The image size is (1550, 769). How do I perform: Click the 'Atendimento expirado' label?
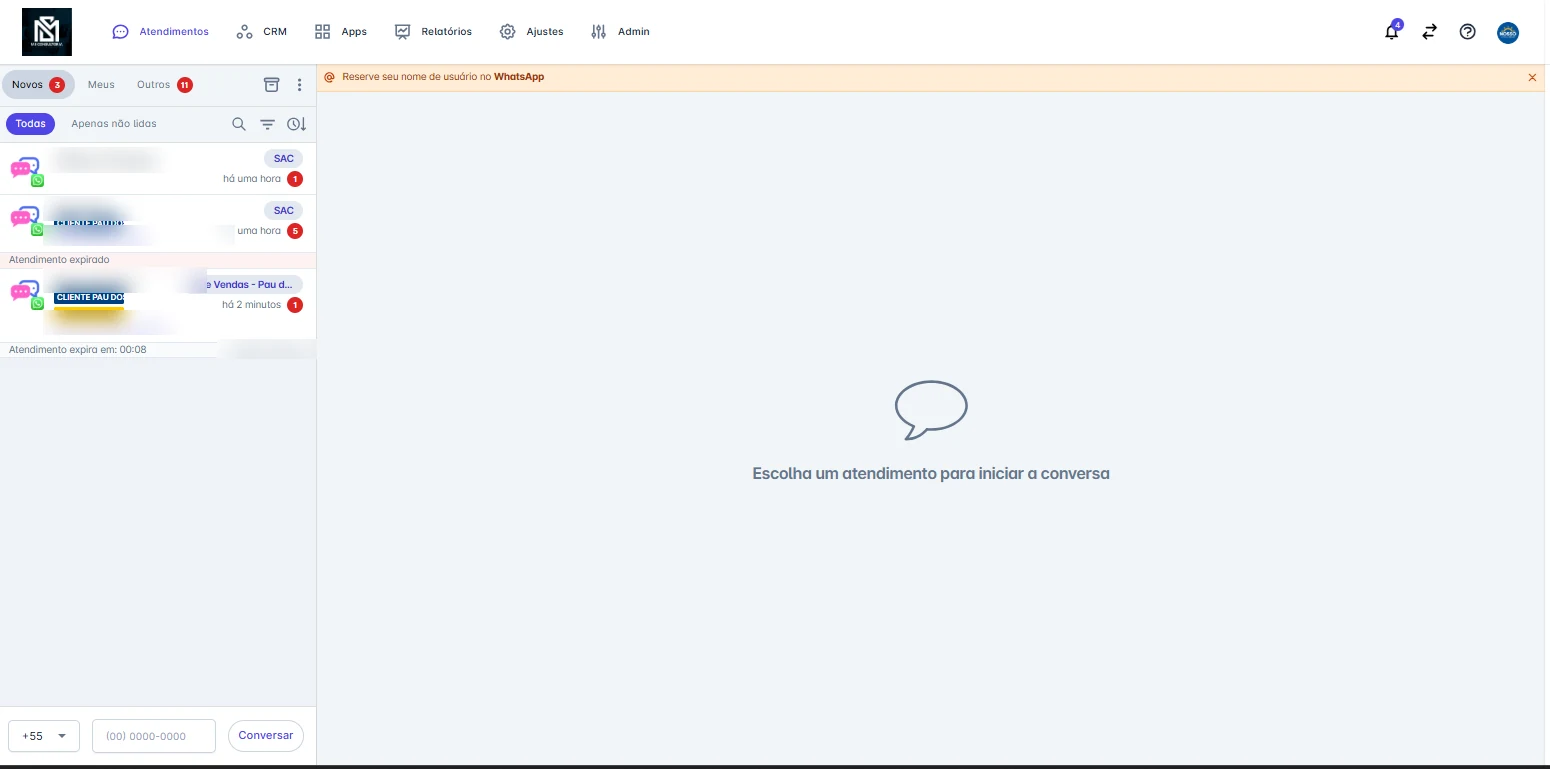tap(59, 260)
